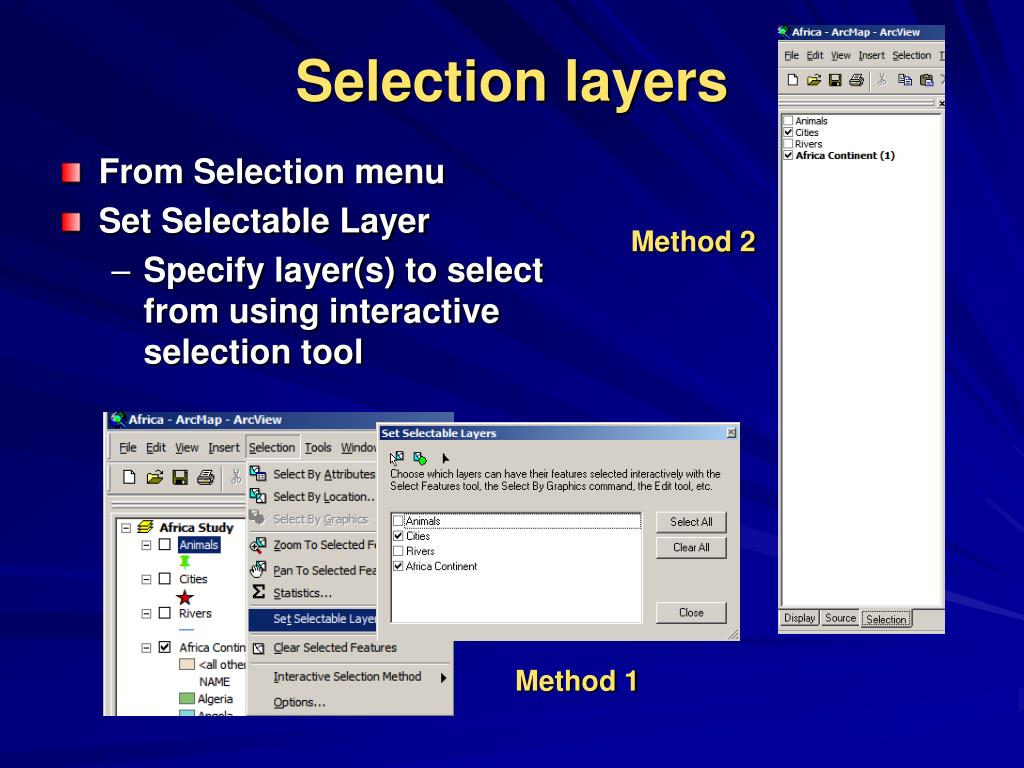Screen dimensions: 1024x768
Task: Switch to the Display tab
Action: 799,618
